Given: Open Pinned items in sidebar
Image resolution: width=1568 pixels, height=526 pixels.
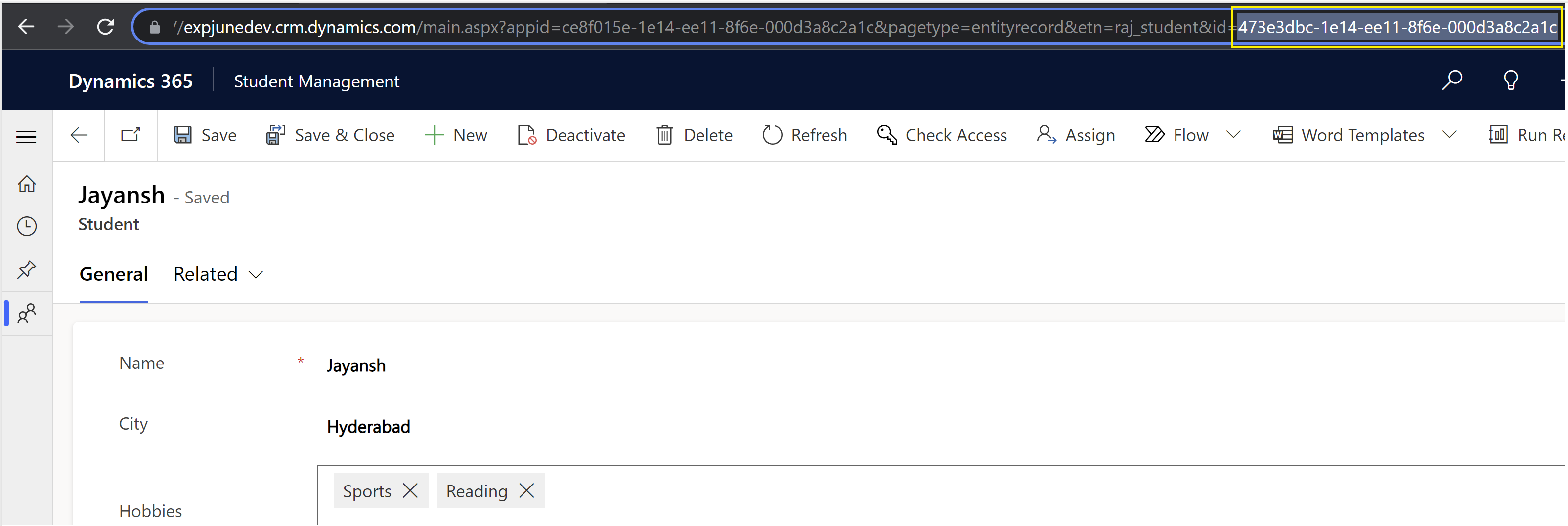Looking at the screenshot, I should 27,269.
